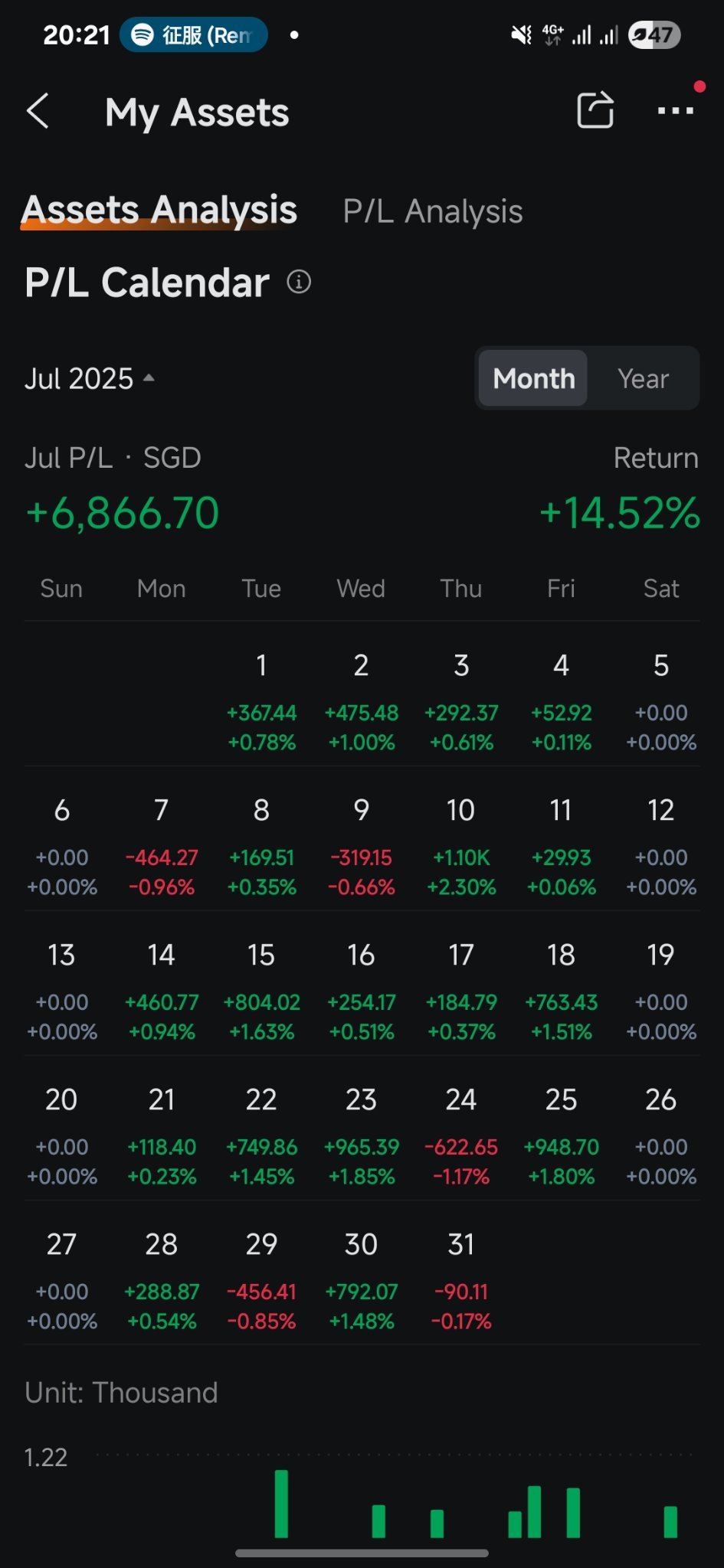Screen dimensions: 724x1568
Task: Open July 10 entry showing +1.10K
Action: click(x=461, y=846)
